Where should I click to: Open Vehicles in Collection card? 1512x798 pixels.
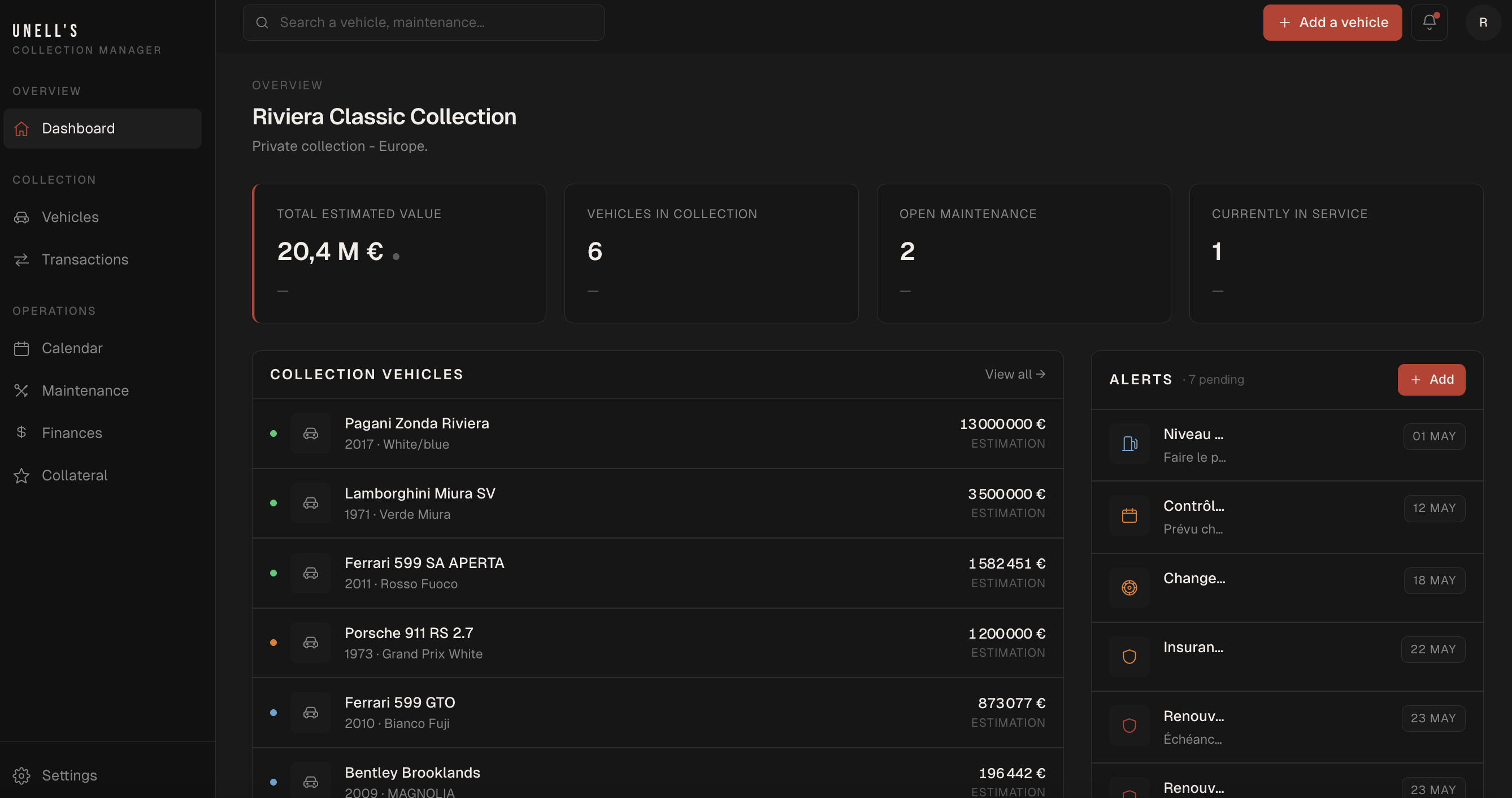pyautogui.click(x=711, y=253)
